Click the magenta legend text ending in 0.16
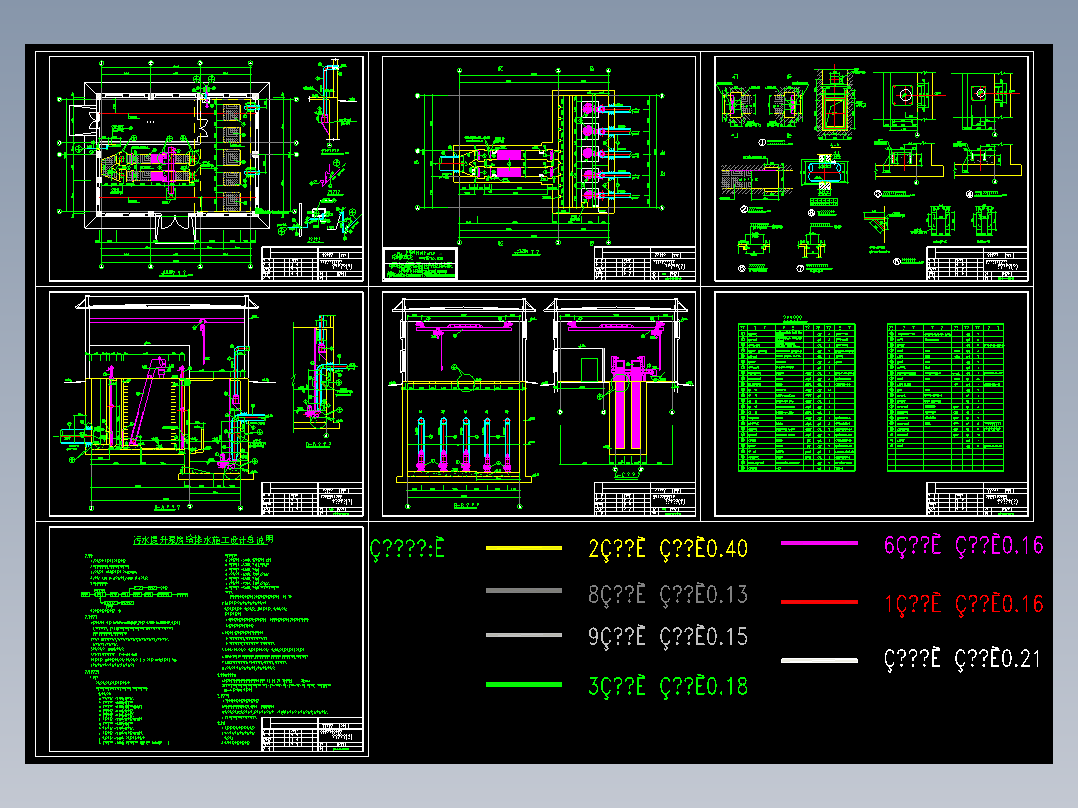The width and height of the screenshot is (1078, 808). (x=964, y=545)
